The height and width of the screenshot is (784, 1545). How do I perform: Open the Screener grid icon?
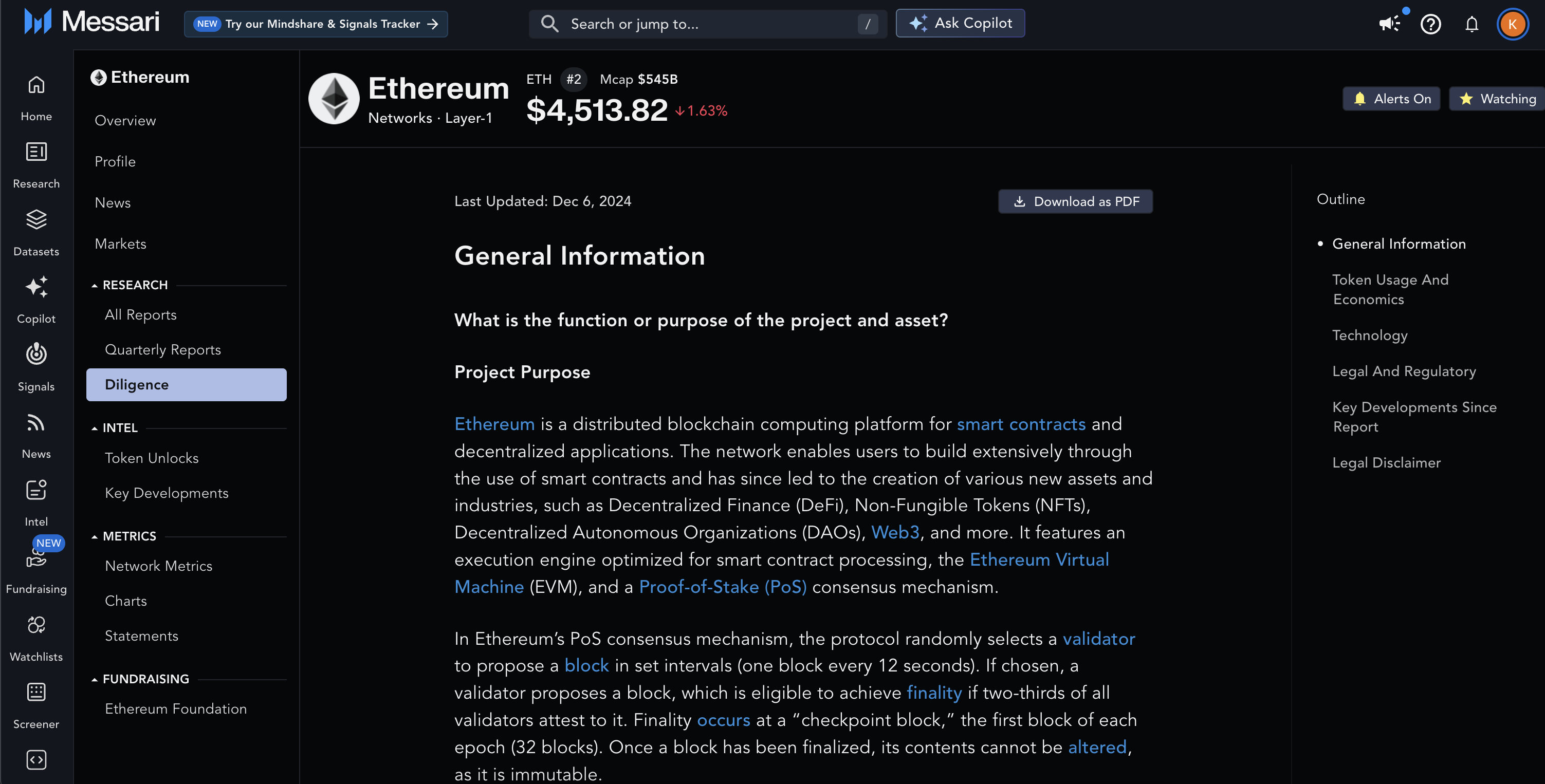coord(36,693)
